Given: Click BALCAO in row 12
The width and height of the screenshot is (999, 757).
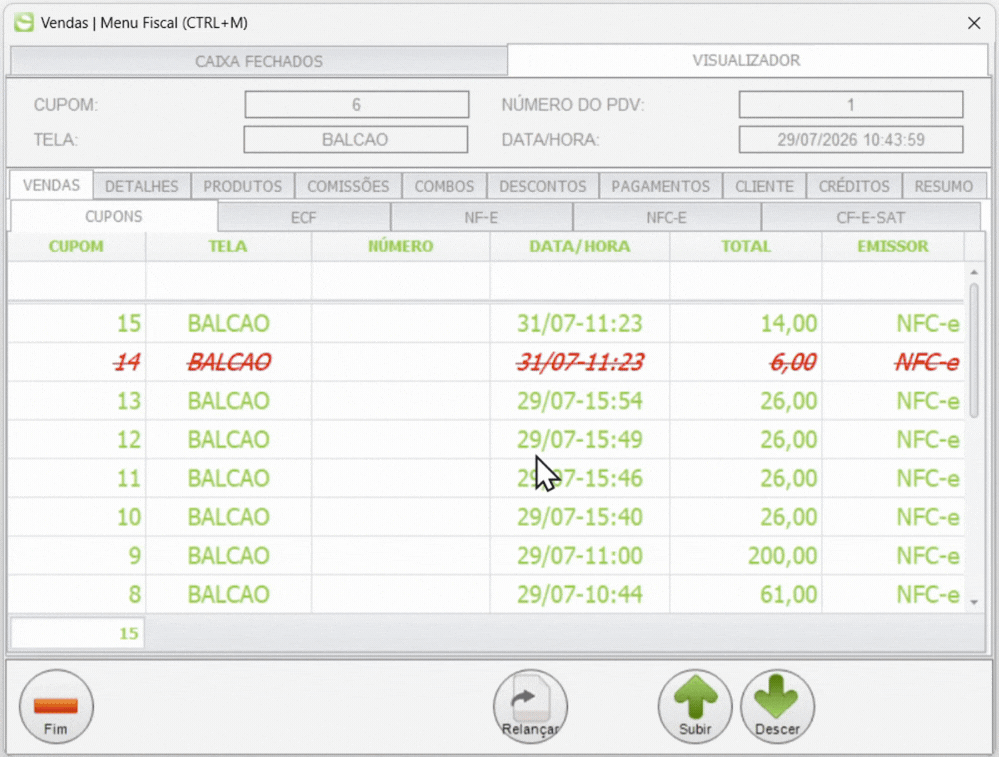Looking at the screenshot, I should pos(228,440).
